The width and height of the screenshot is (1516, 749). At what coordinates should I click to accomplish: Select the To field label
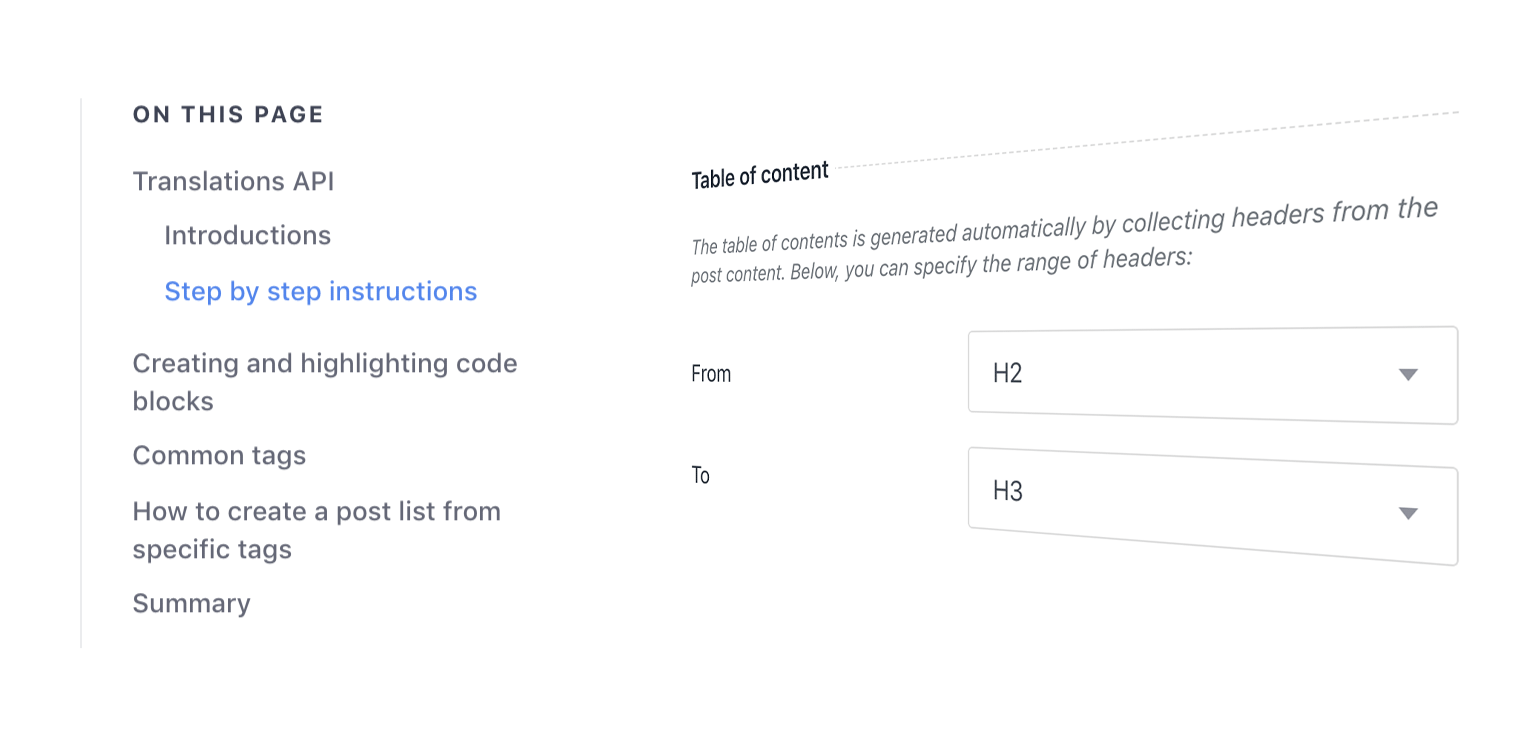click(700, 475)
